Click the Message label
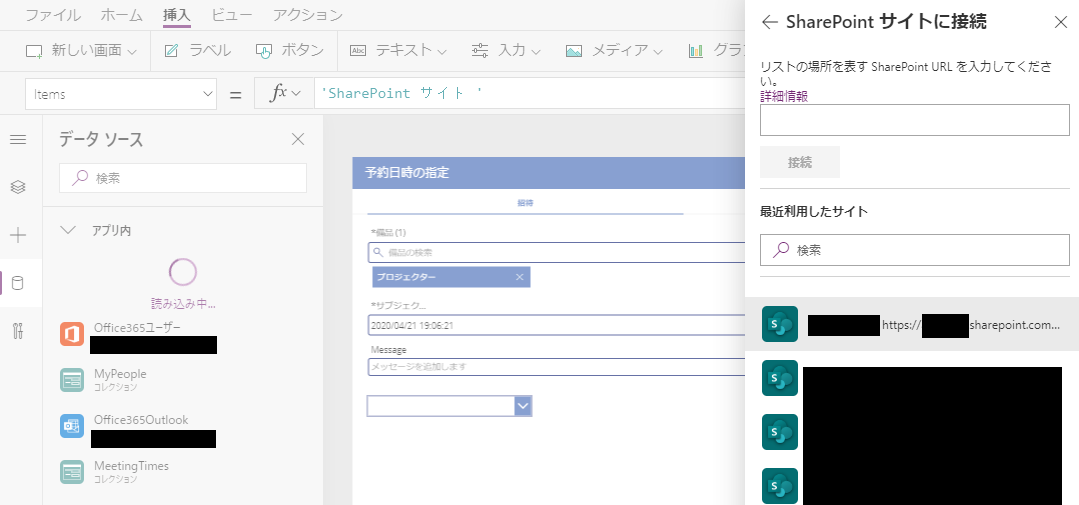The image size is (1079, 505). tap(388, 350)
